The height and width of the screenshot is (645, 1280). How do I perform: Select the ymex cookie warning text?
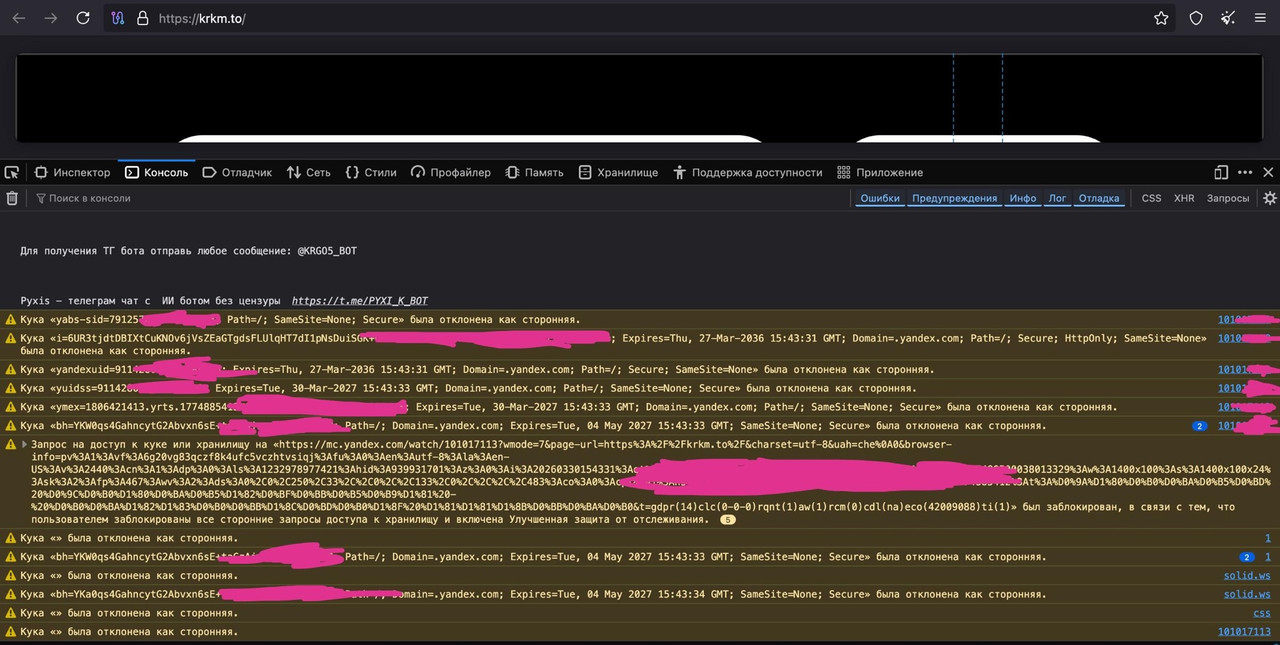pos(568,407)
